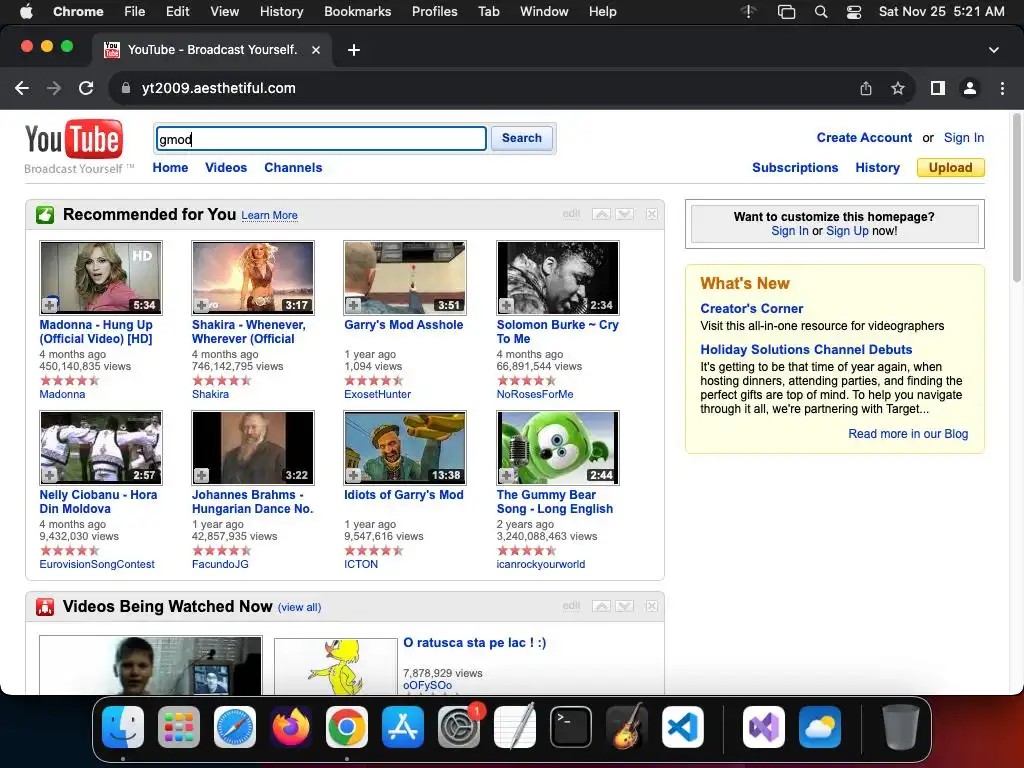The width and height of the screenshot is (1024, 768).
Task: Click red Videos Being Watched Now icon
Action: (45, 607)
